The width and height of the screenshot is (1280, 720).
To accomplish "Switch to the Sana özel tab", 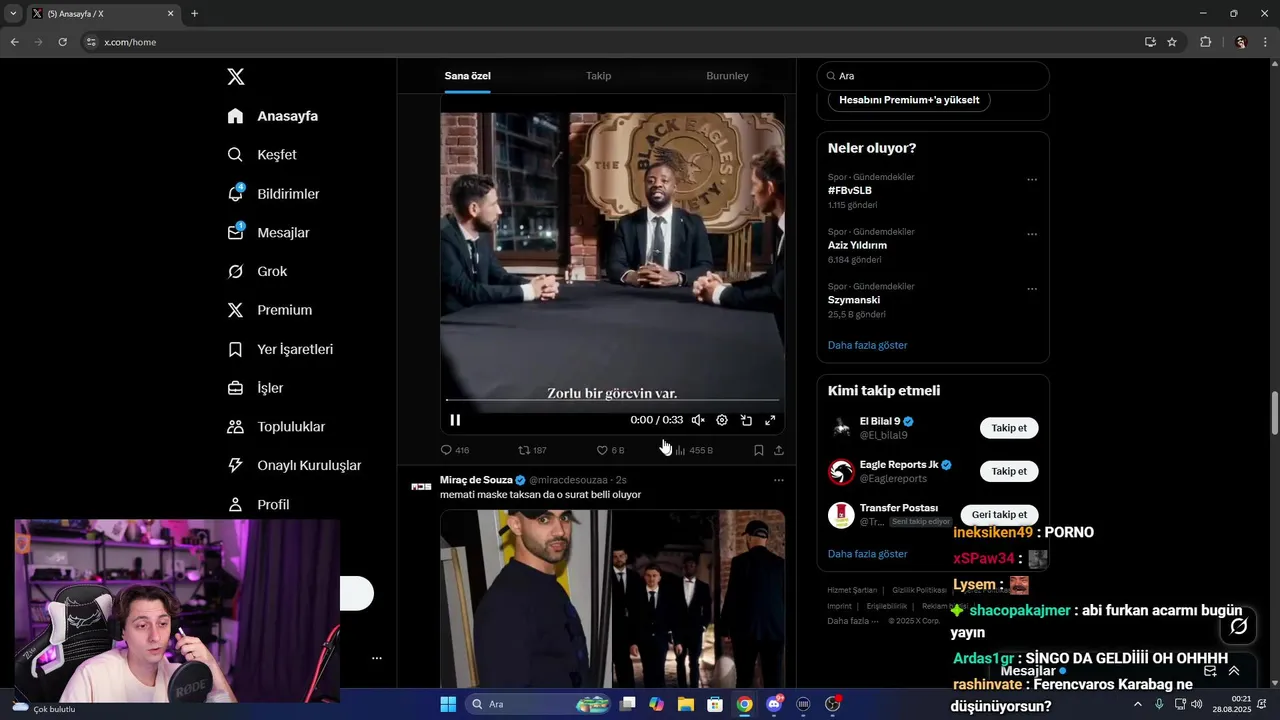I will 467,76.
